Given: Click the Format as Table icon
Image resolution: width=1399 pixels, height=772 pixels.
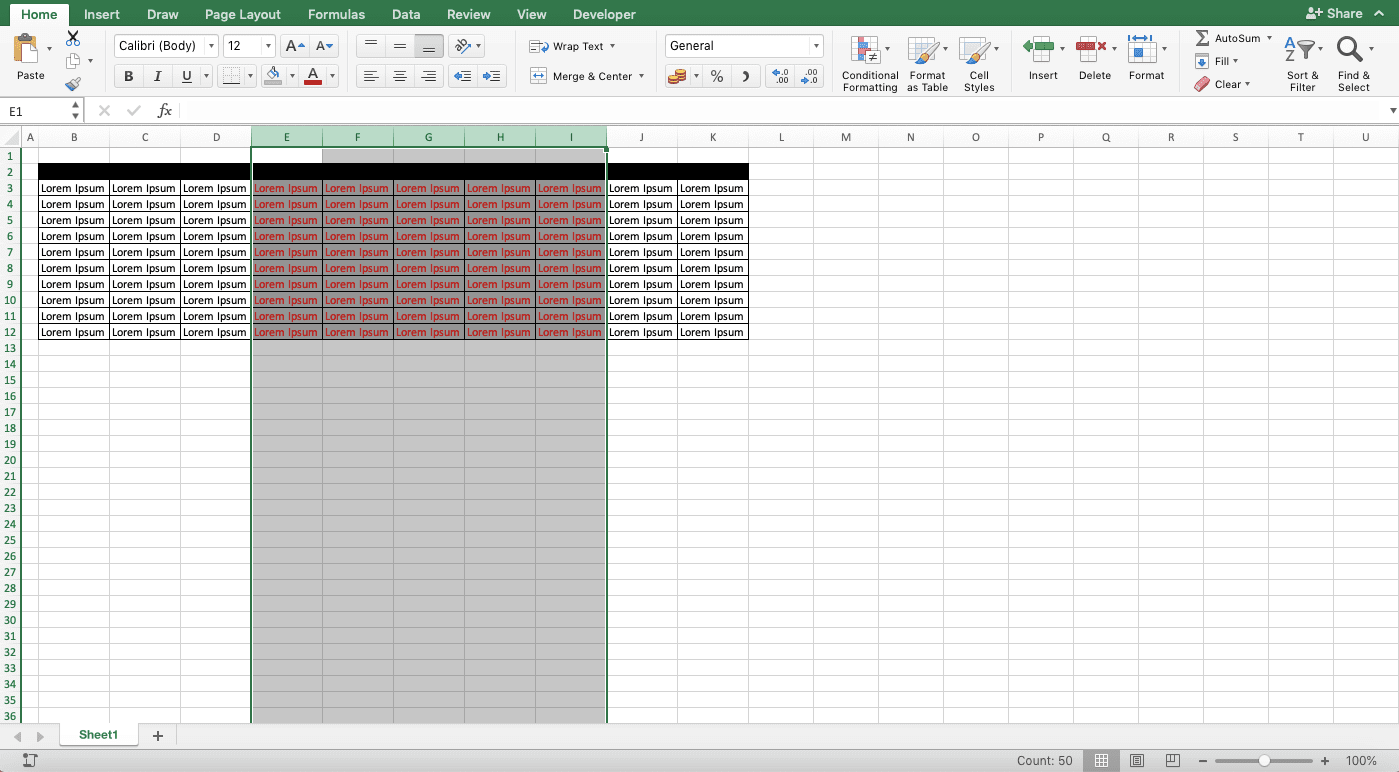Looking at the screenshot, I should click(926, 62).
